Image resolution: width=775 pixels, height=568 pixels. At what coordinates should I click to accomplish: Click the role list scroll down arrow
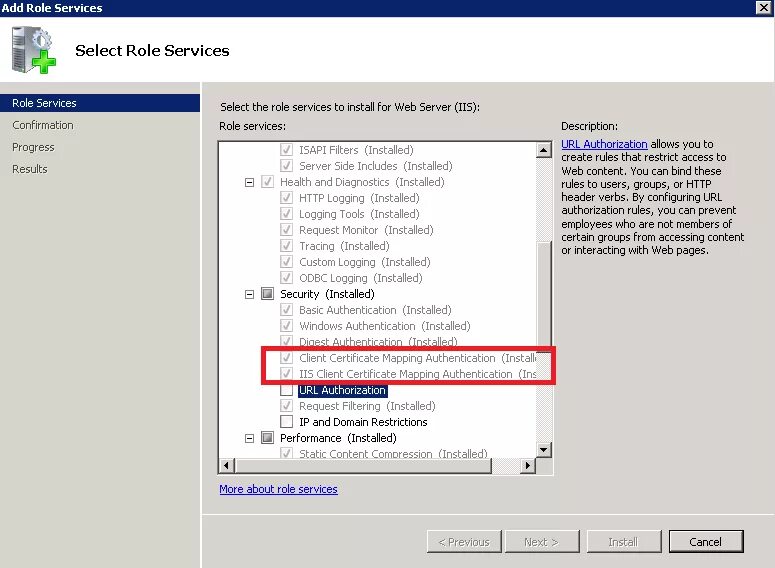(x=544, y=449)
